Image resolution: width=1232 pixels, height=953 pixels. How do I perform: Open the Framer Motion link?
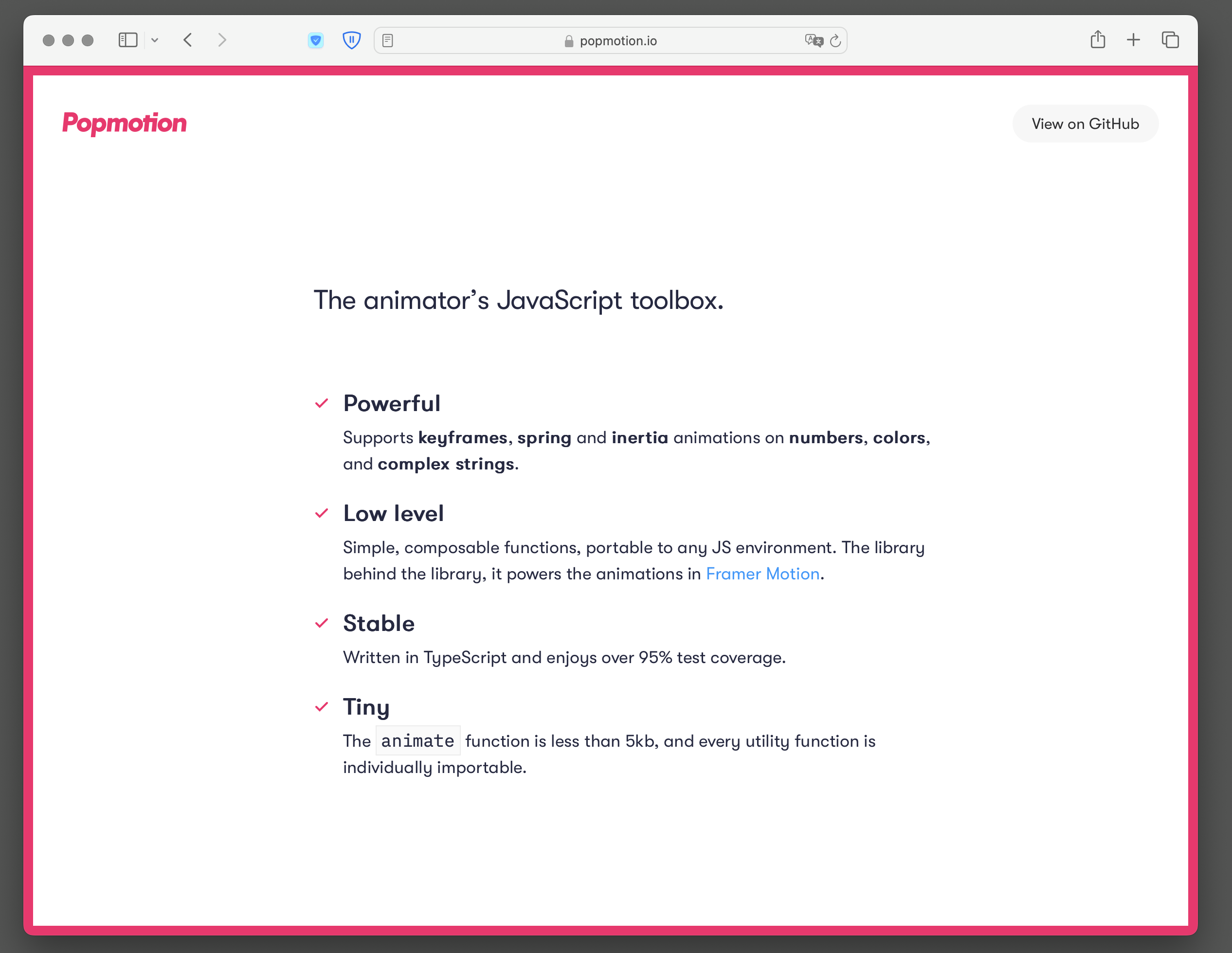(x=762, y=574)
